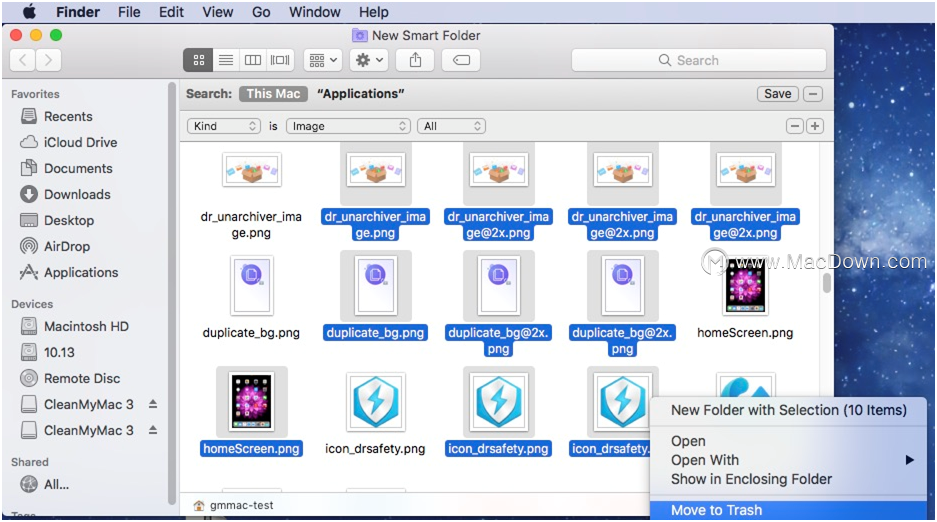Add a new criteria row

point(814,126)
